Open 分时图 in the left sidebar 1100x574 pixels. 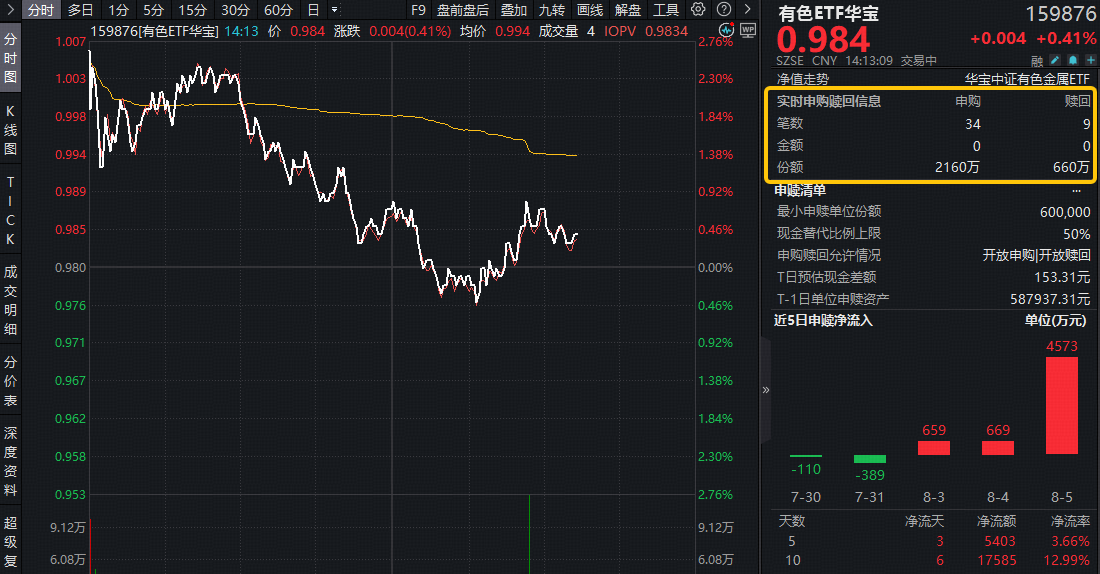(10, 58)
